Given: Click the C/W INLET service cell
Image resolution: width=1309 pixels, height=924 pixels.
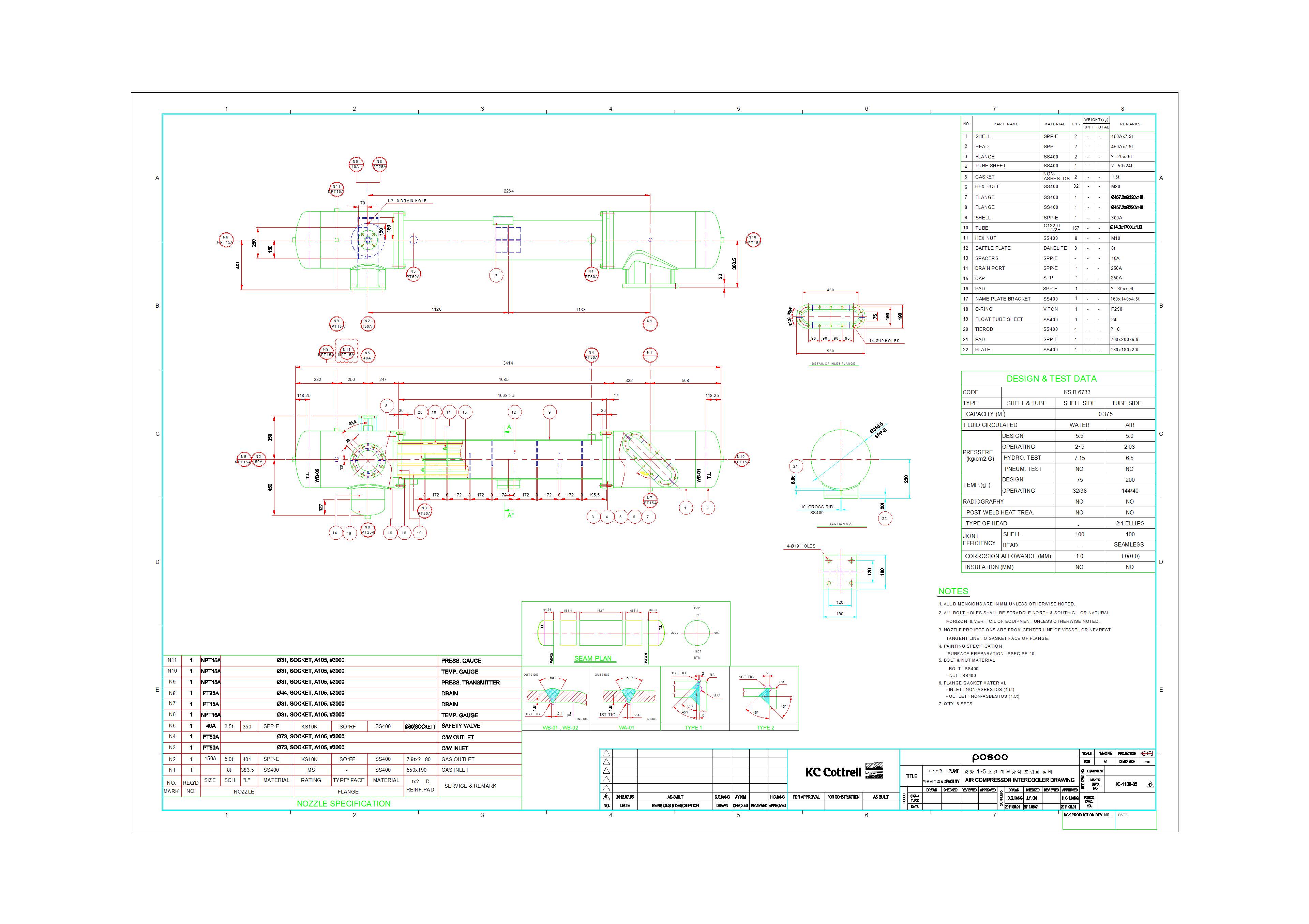Looking at the screenshot, I should pyautogui.click(x=455, y=749).
